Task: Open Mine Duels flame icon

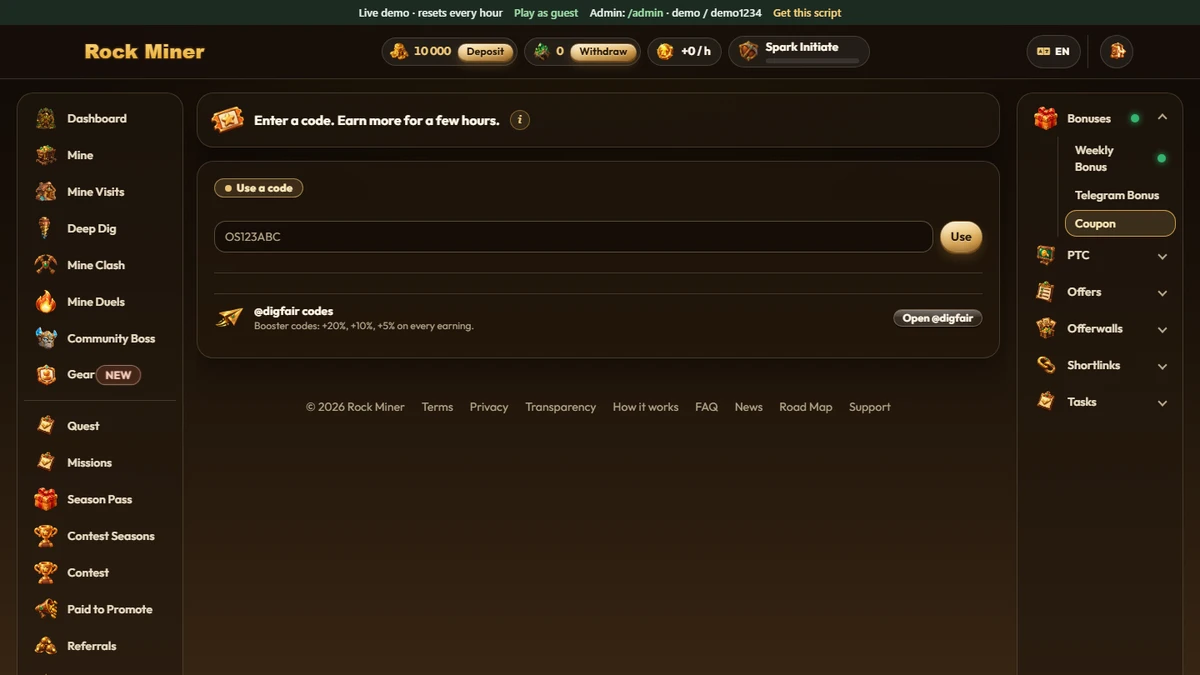Action: [46, 302]
